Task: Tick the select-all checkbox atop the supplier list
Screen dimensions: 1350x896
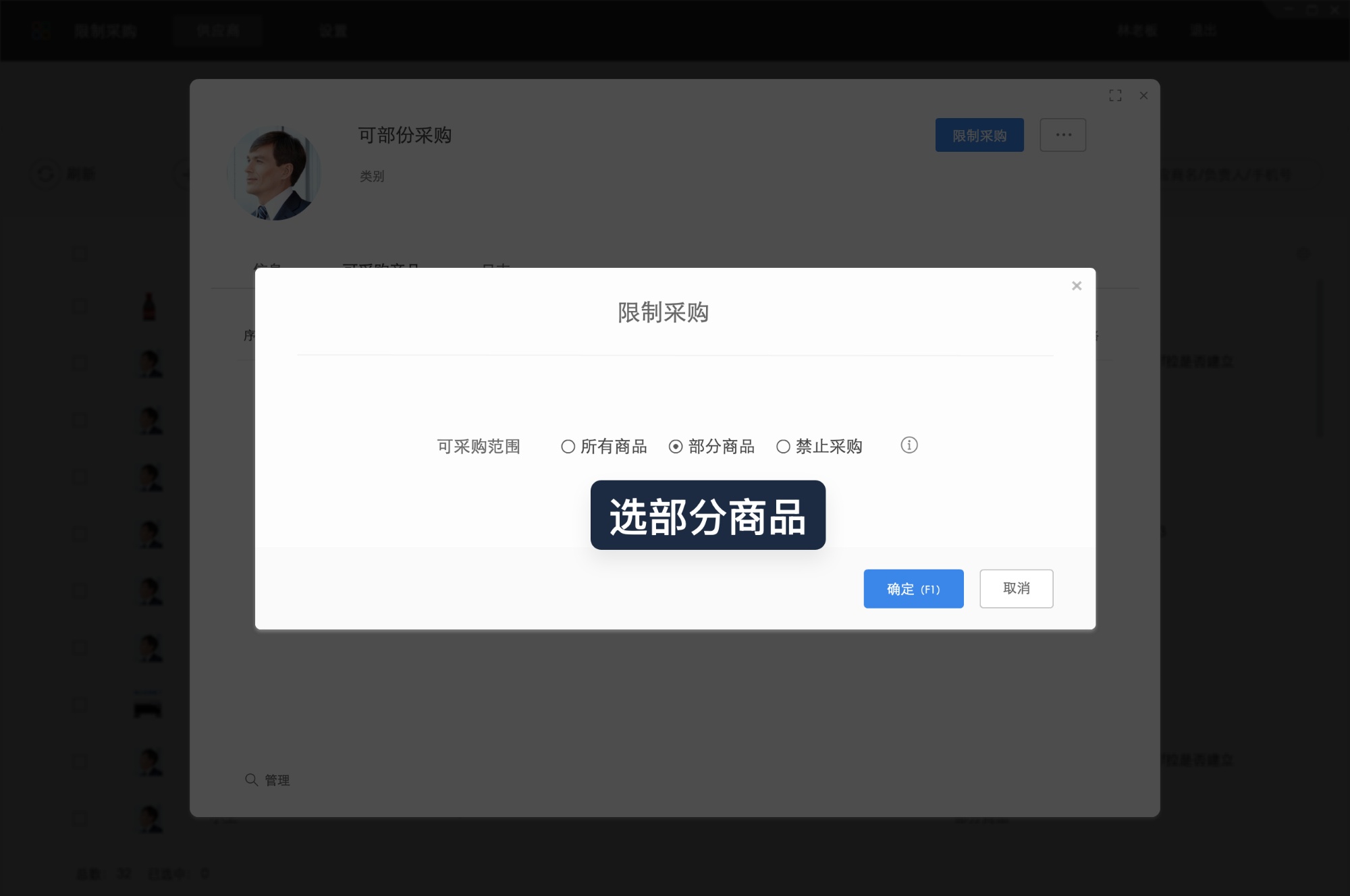Action: click(x=78, y=253)
